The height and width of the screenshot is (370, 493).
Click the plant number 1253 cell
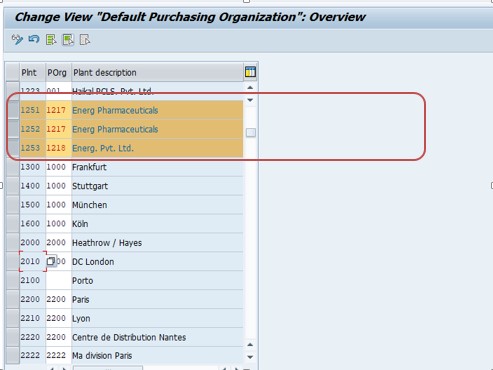point(32,148)
